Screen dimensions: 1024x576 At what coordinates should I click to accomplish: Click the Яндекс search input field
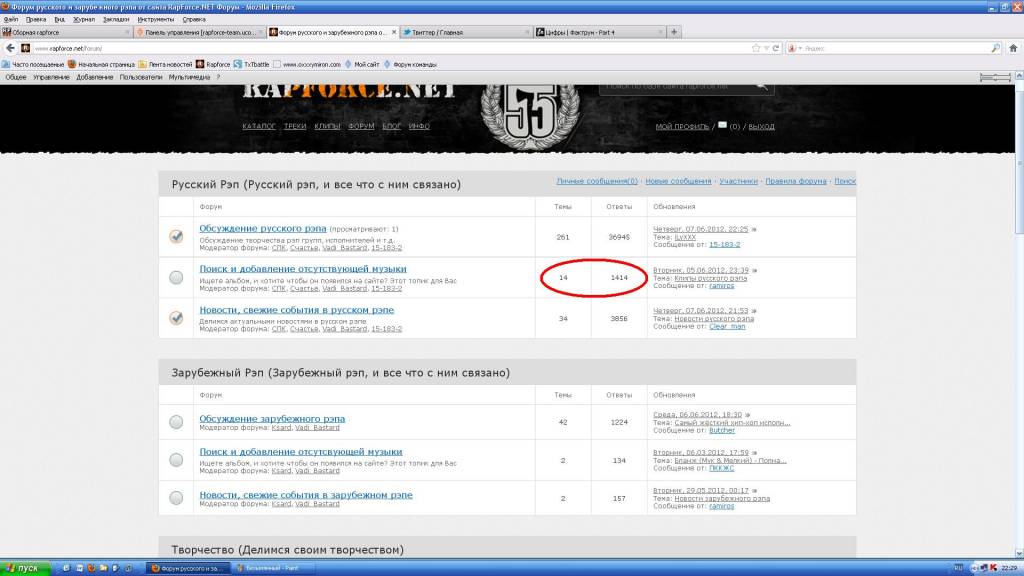(895, 48)
